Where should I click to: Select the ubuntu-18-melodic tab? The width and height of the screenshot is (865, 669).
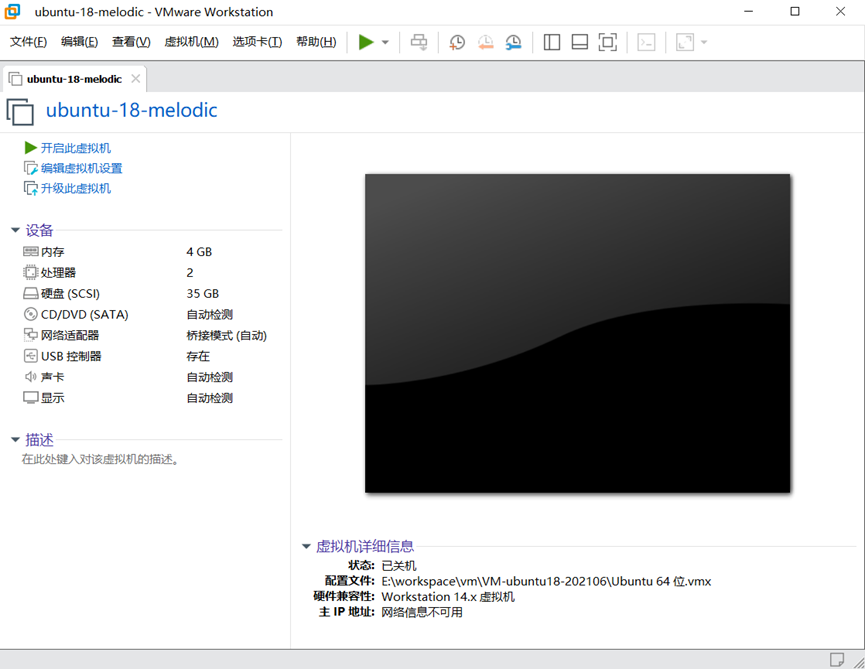click(74, 79)
